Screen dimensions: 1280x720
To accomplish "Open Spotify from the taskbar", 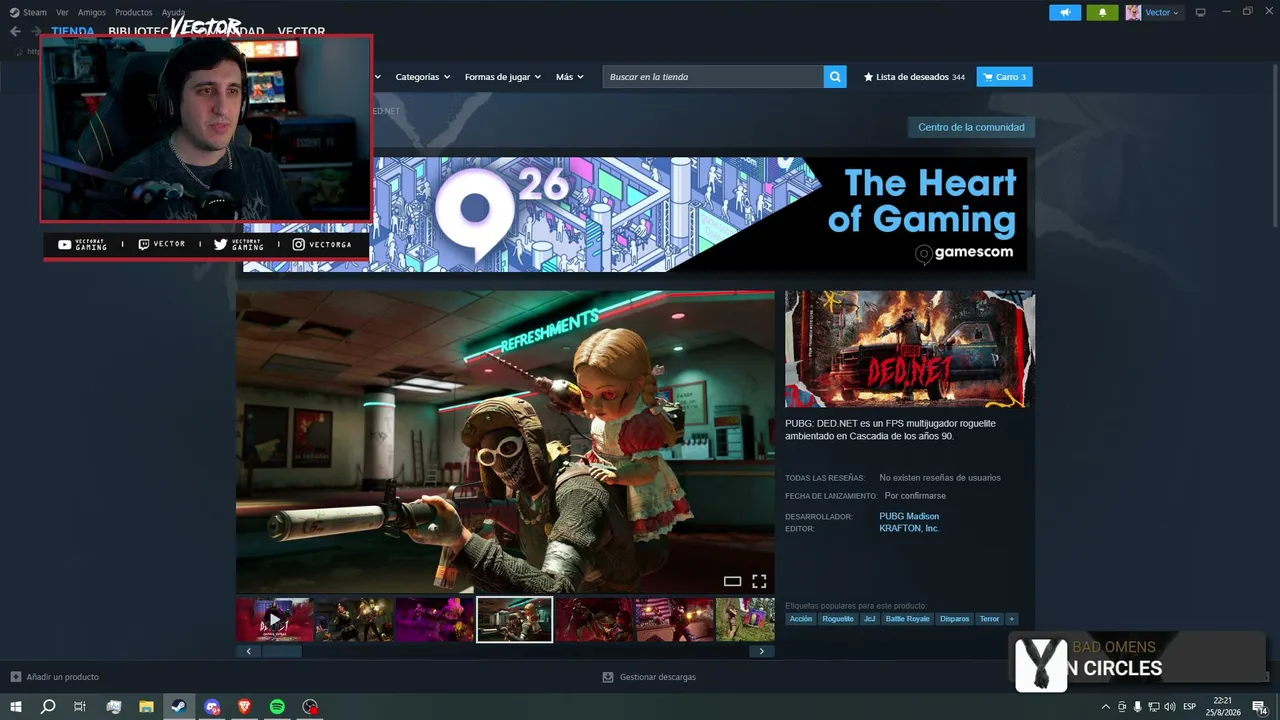I will pyautogui.click(x=277, y=707).
